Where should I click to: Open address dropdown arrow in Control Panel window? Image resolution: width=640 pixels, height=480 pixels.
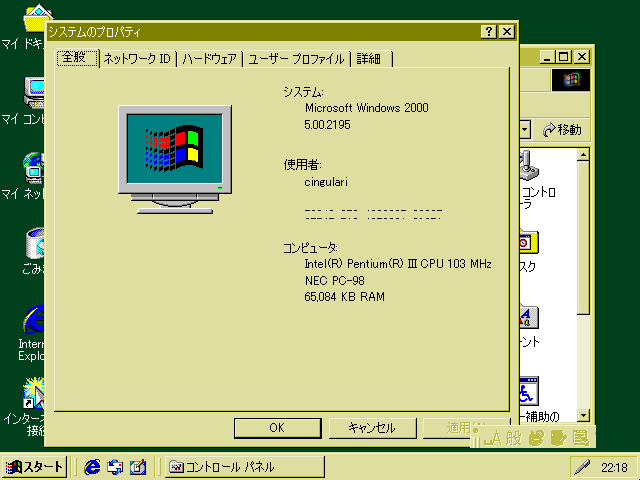525,130
